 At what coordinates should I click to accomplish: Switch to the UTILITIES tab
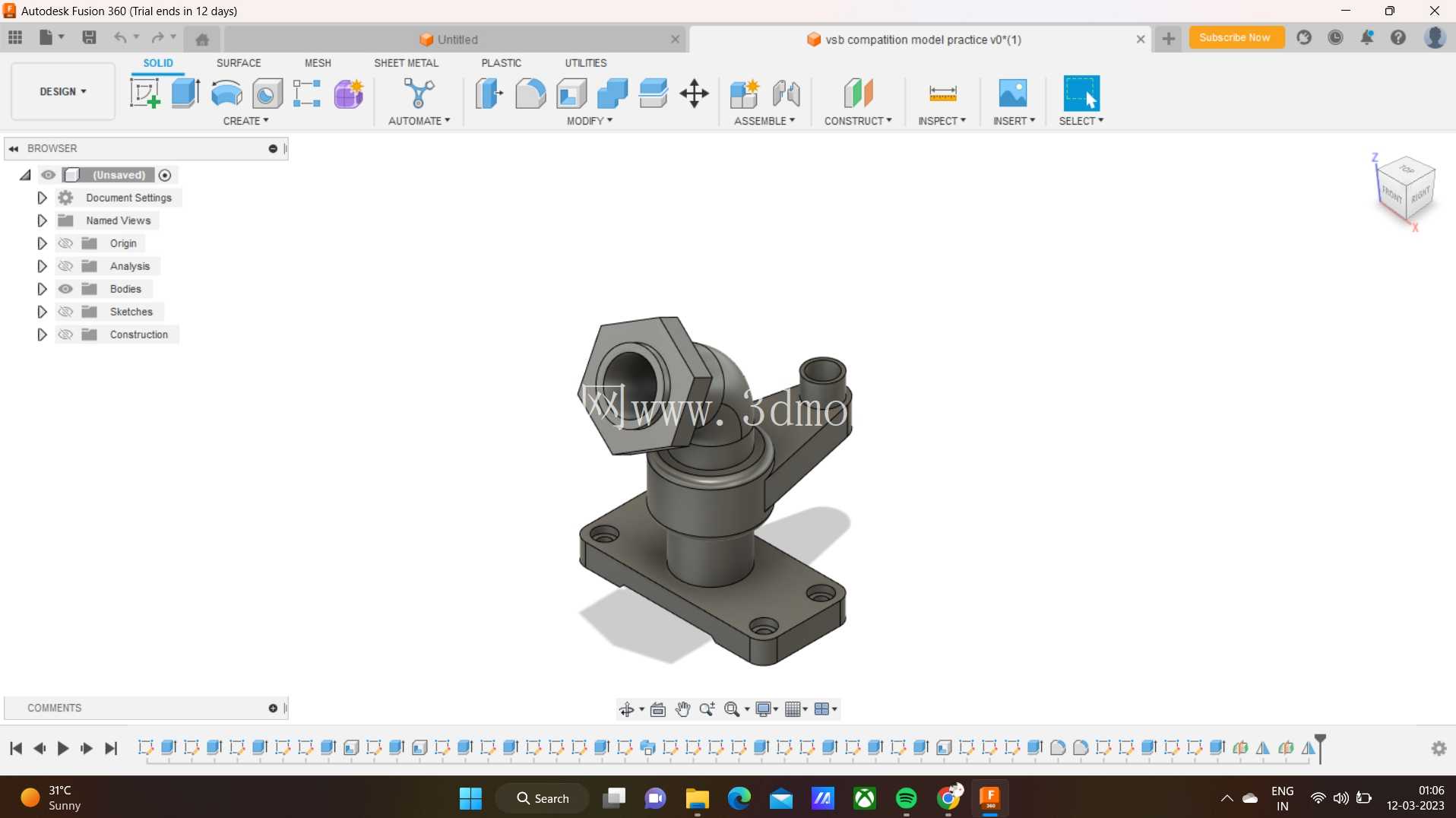pyautogui.click(x=586, y=63)
